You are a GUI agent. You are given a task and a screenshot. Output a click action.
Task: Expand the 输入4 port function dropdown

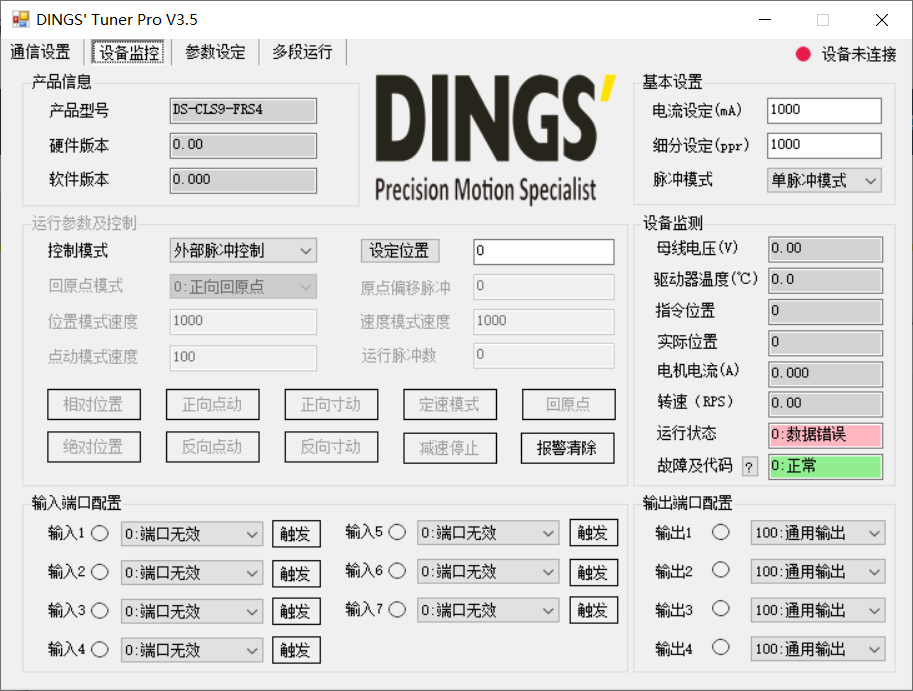[x=192, y=650]
